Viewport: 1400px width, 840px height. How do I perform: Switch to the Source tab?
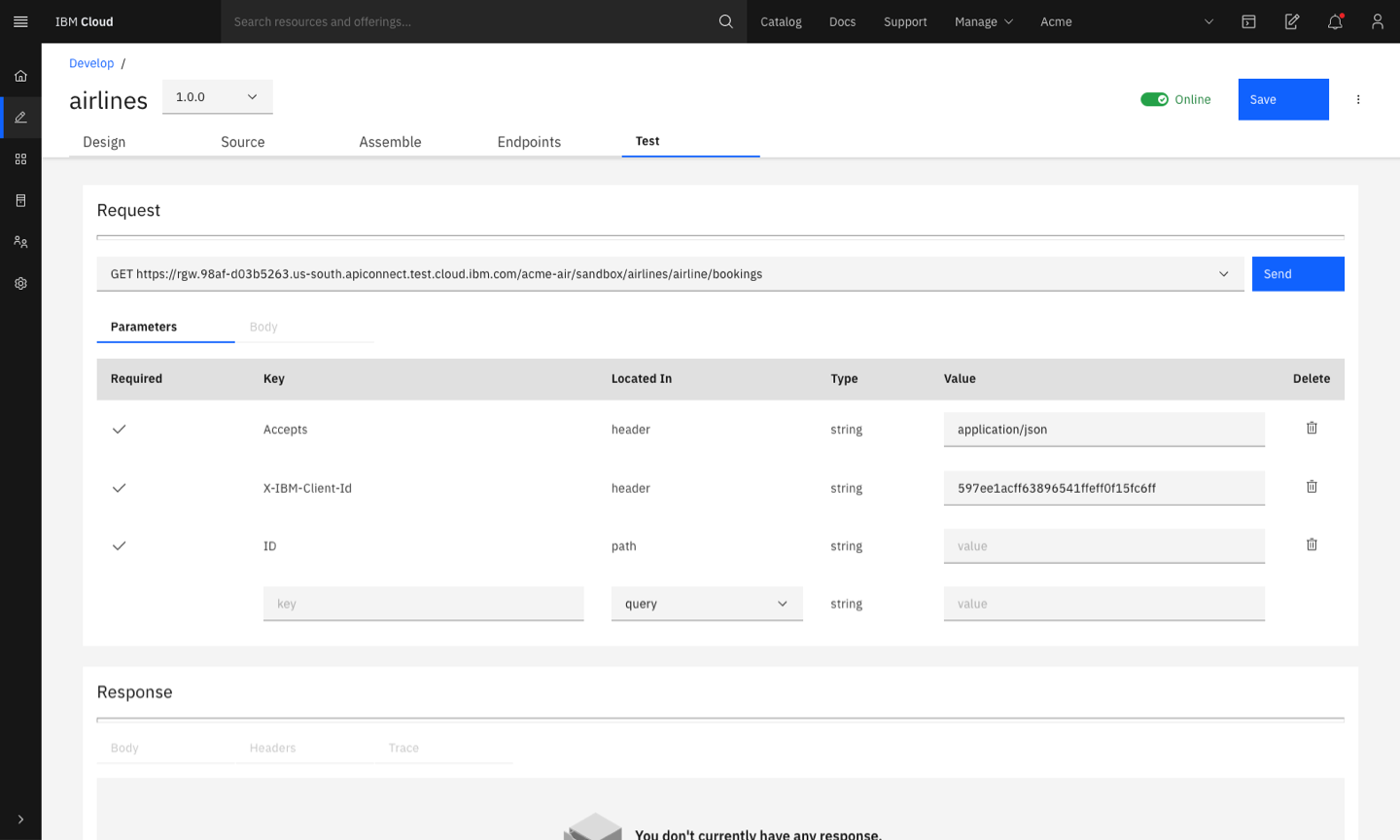pyautogui.click(x=243, y=142)
